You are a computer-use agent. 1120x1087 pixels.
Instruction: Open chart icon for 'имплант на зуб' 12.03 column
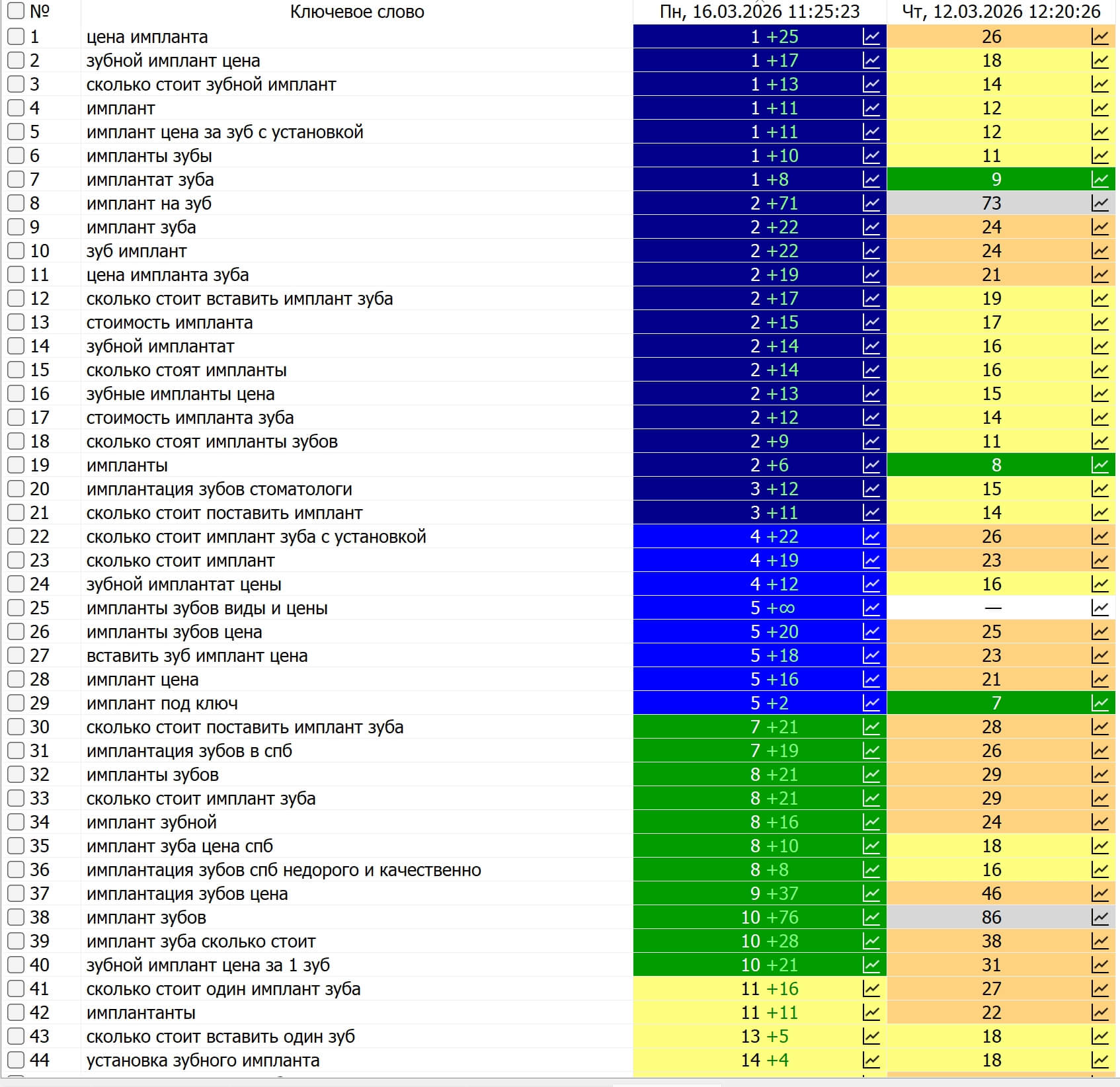pos(1100,204)
